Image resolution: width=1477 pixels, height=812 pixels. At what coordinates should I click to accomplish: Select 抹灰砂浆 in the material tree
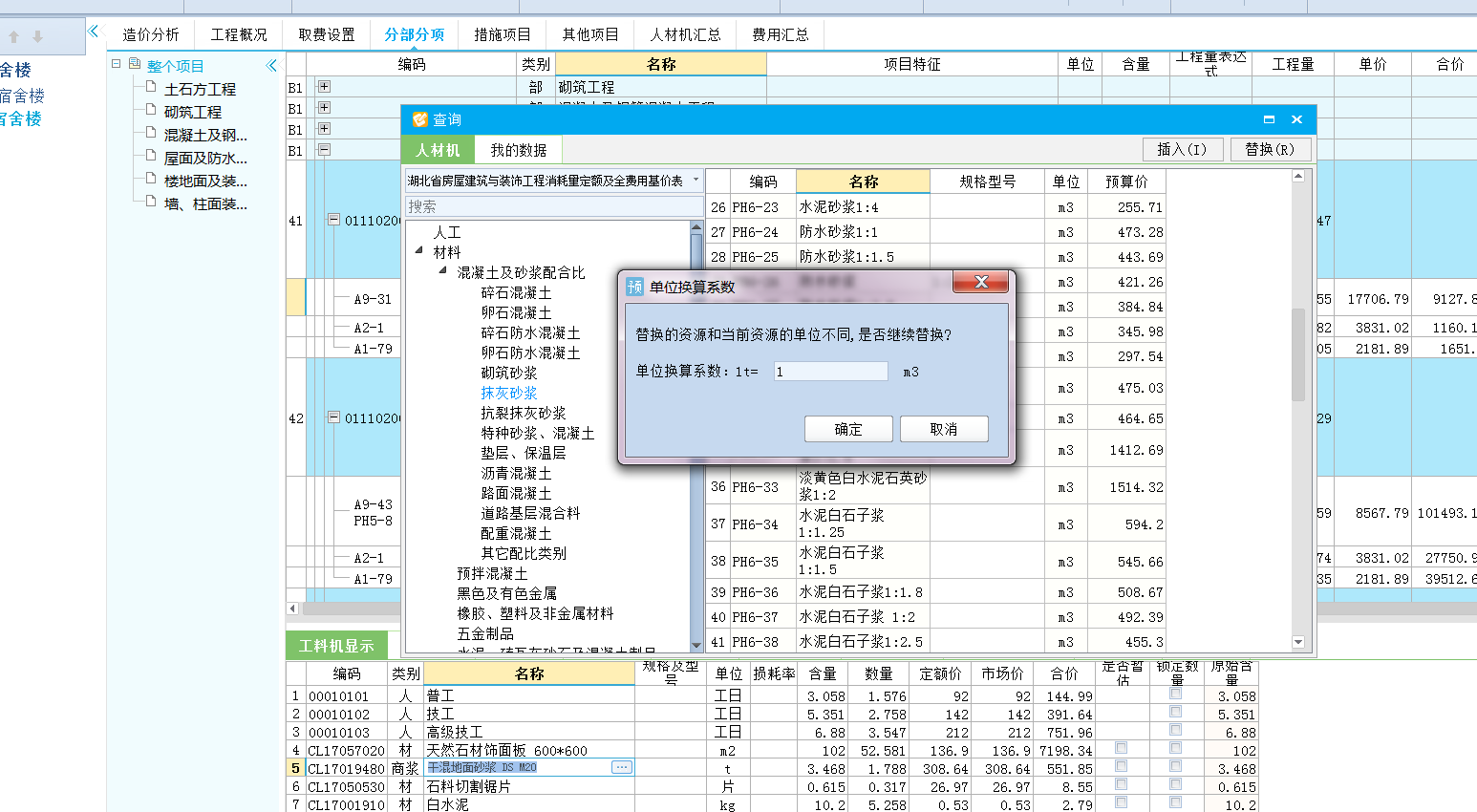click(509, 393)
